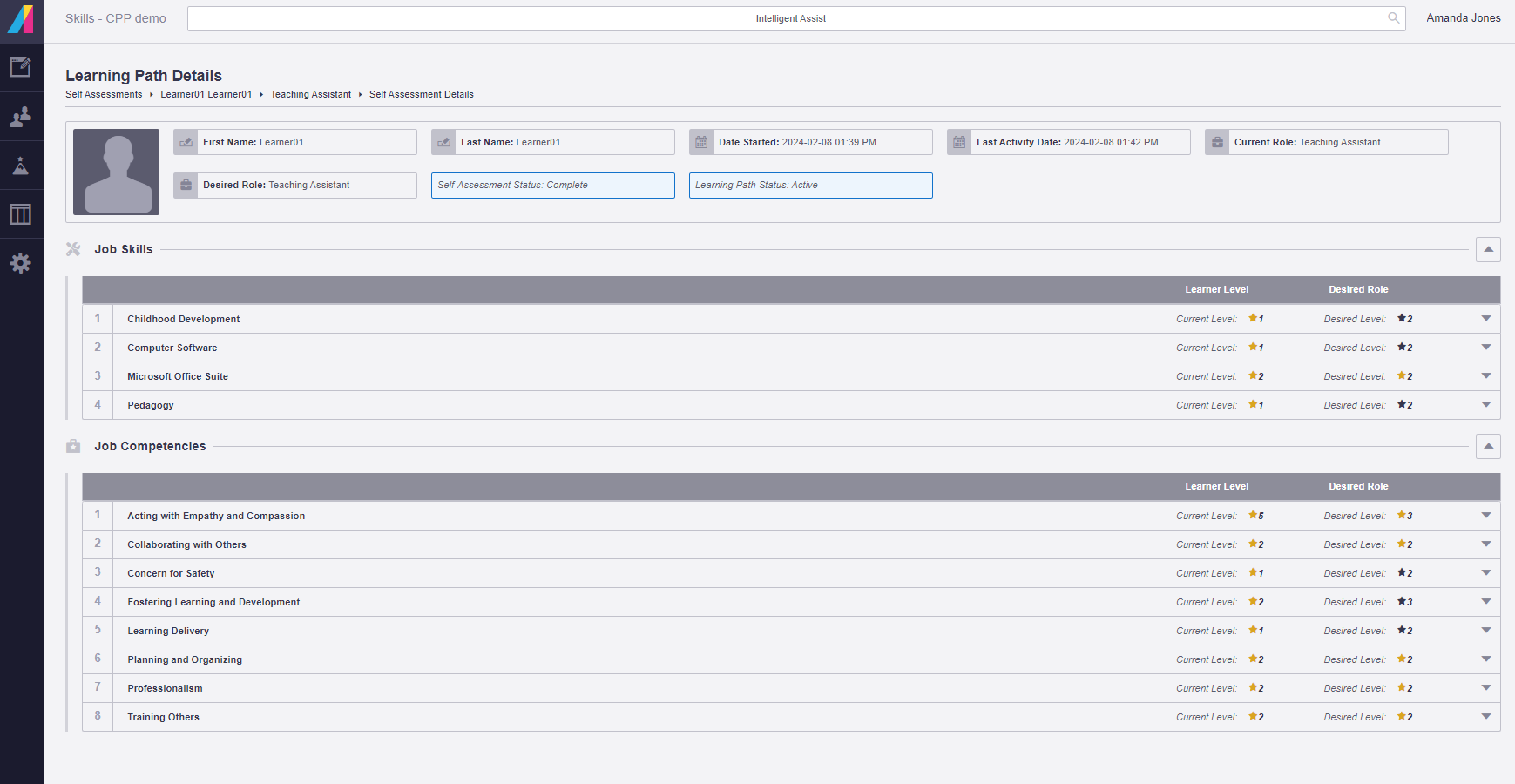Click the learner profile avatar
This screenshot has height=784, width=1515.
pos(116,172)
